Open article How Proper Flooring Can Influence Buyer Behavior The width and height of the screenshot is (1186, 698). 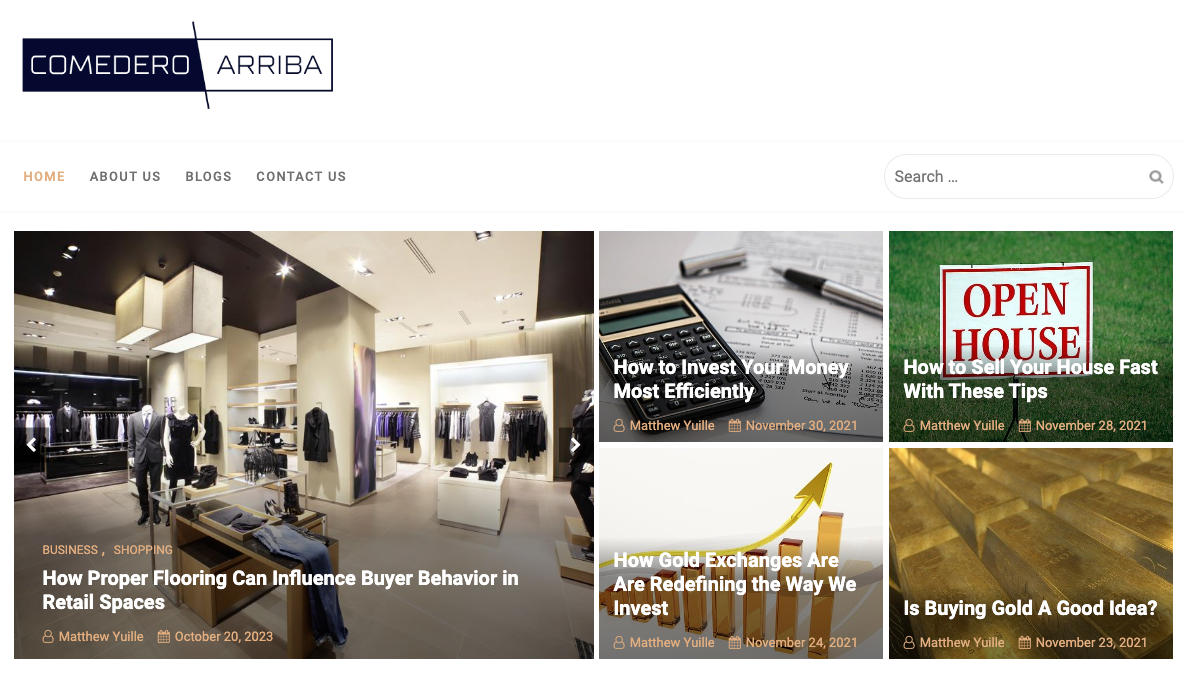coord(280,590)
